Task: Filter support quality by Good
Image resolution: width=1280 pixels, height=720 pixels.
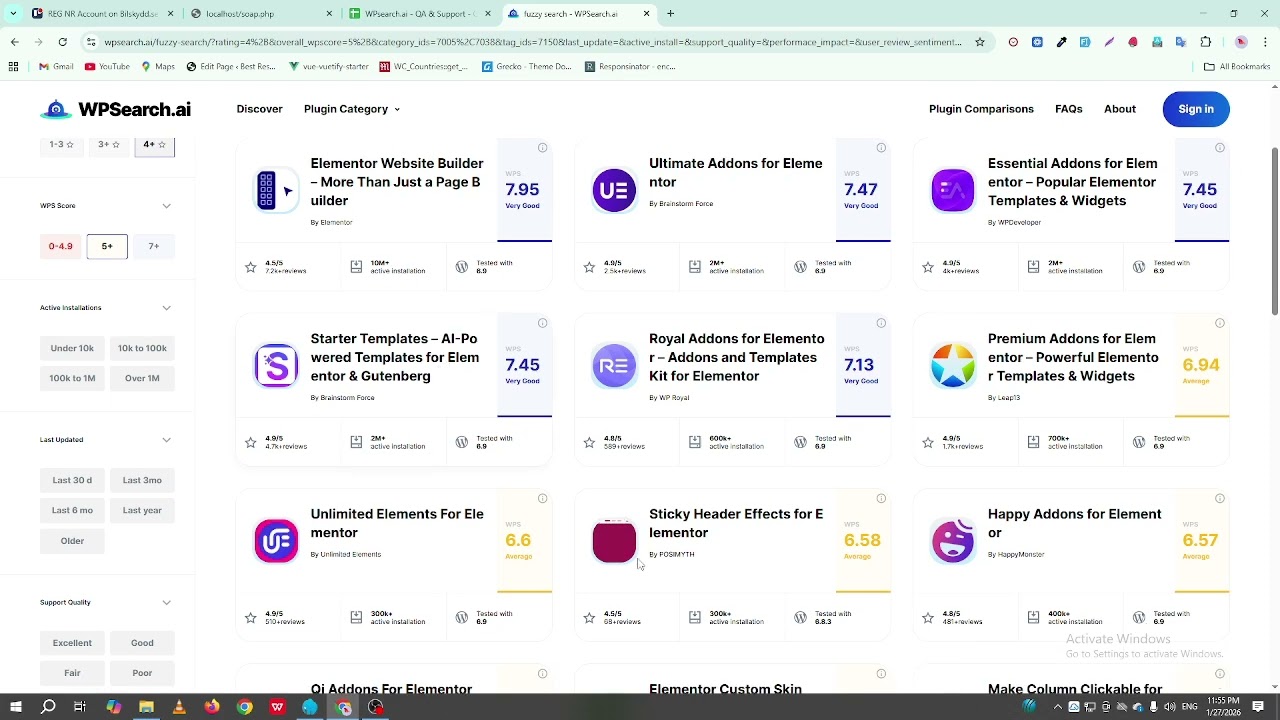Action: (142, 643)
